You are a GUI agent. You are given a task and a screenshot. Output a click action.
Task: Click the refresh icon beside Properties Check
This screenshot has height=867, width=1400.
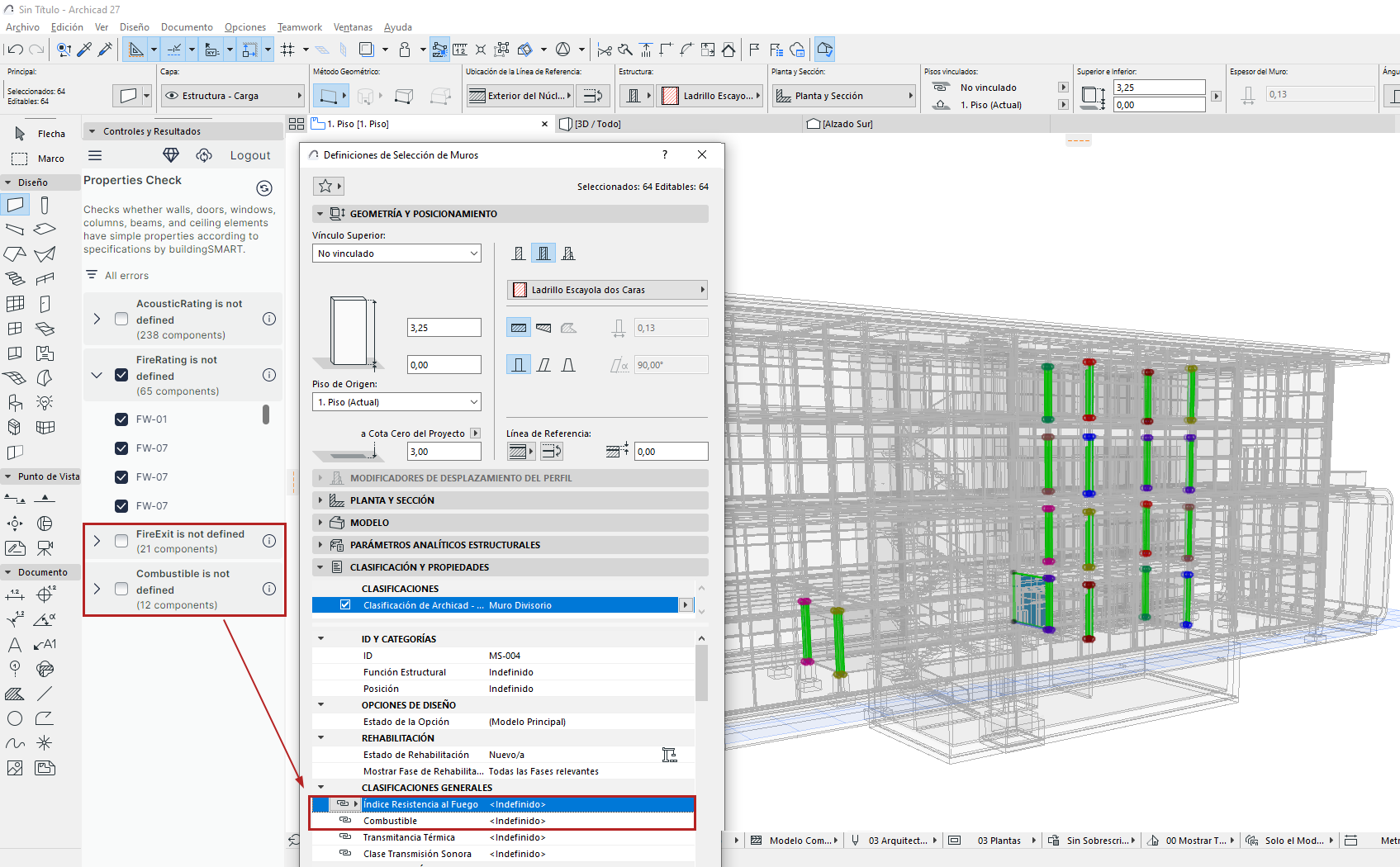pyautogui.click(x=264, y=188)
